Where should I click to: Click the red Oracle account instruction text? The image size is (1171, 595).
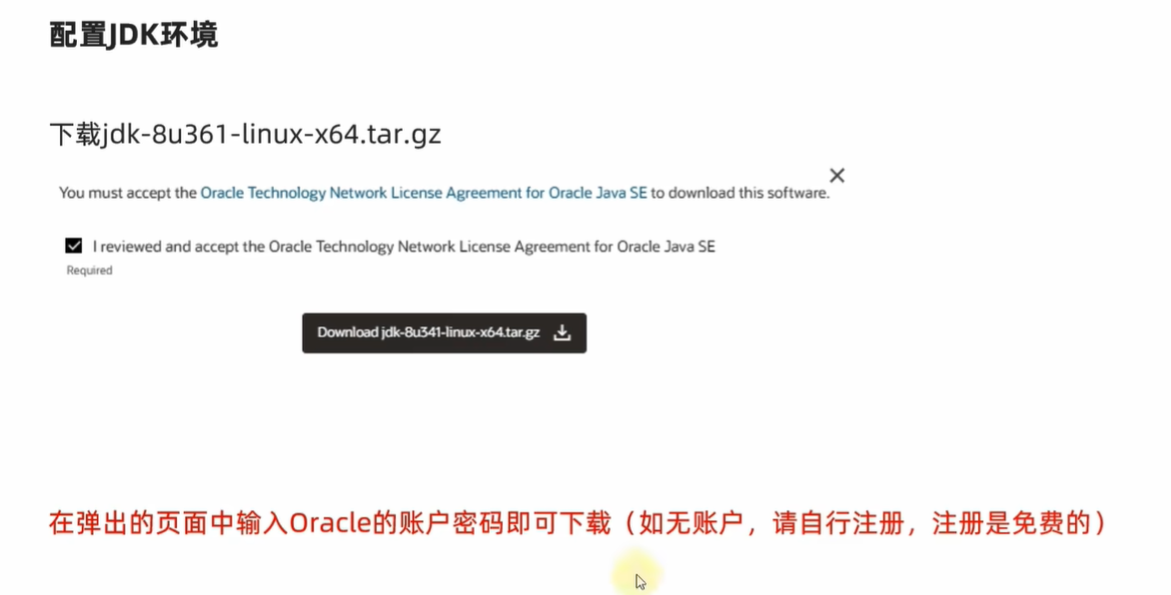579,523
